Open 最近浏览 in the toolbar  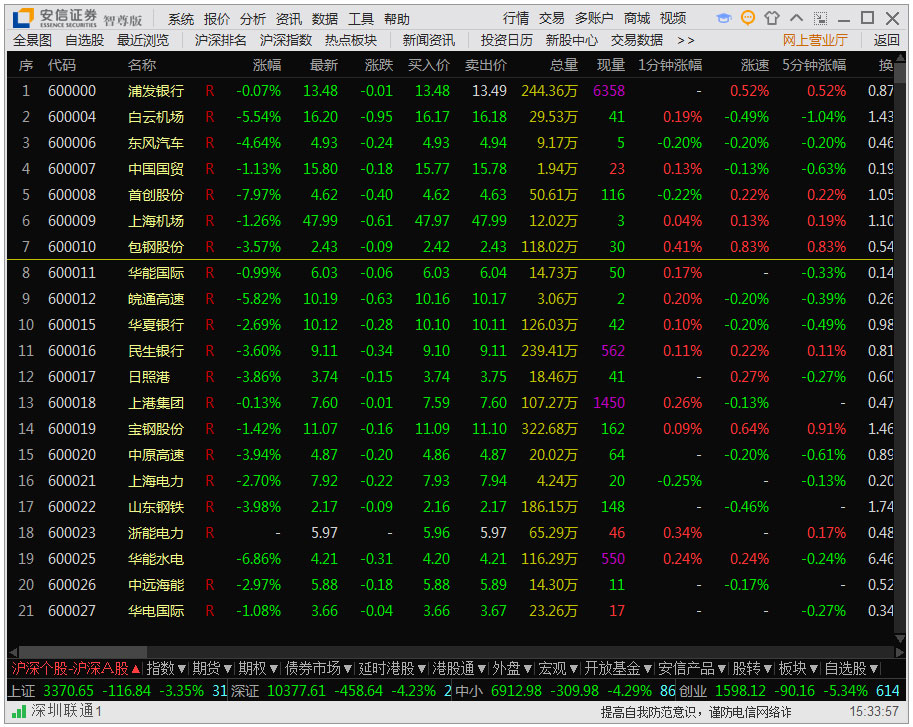[143, 40]
